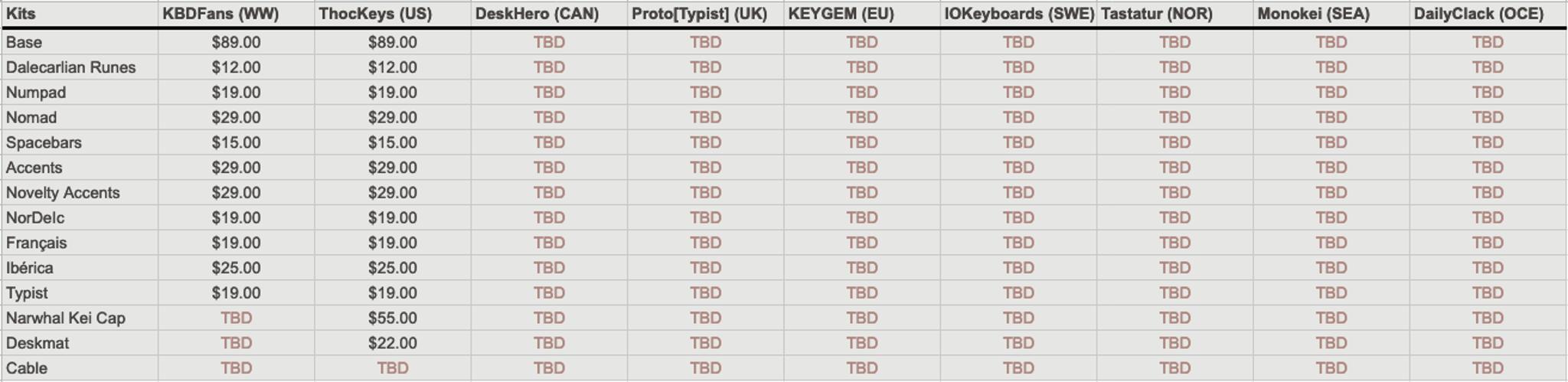Select ThocKeys price for Narwhal Kei Cap
Viewport: 1568px width, 382px height.
[393, 318]
